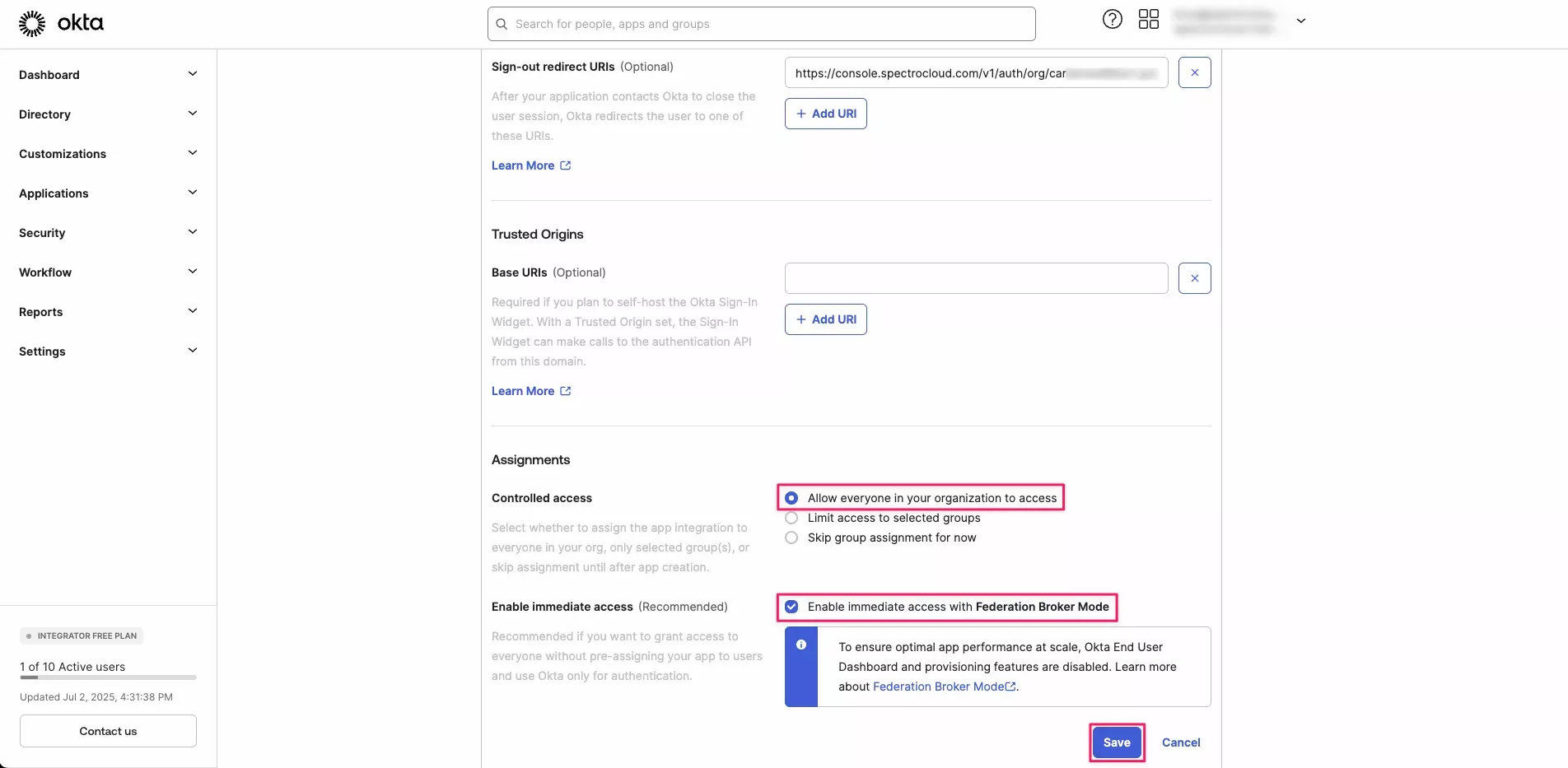Screen dimensions: 1568x768
Task: Click the apps grid icon in header
Action: tap(1149, 19)
